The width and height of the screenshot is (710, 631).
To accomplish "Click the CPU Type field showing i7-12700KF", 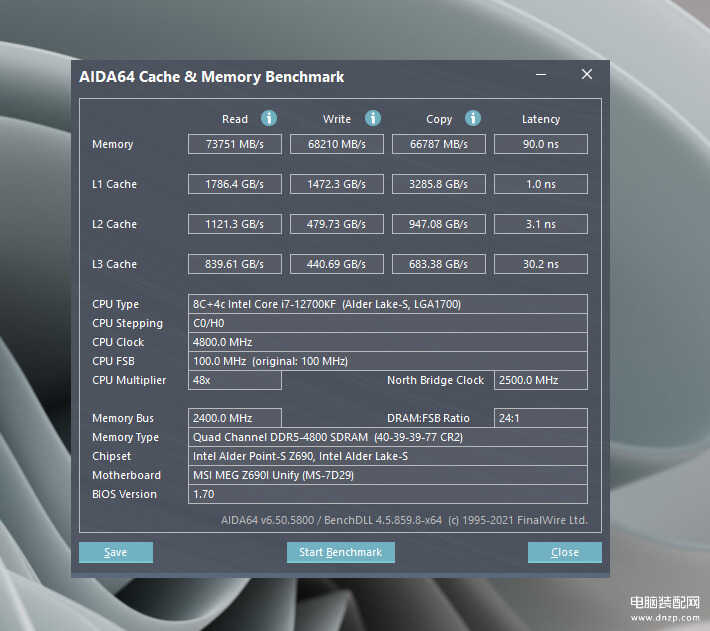I will pyautogui.click(x=388, y=304).
